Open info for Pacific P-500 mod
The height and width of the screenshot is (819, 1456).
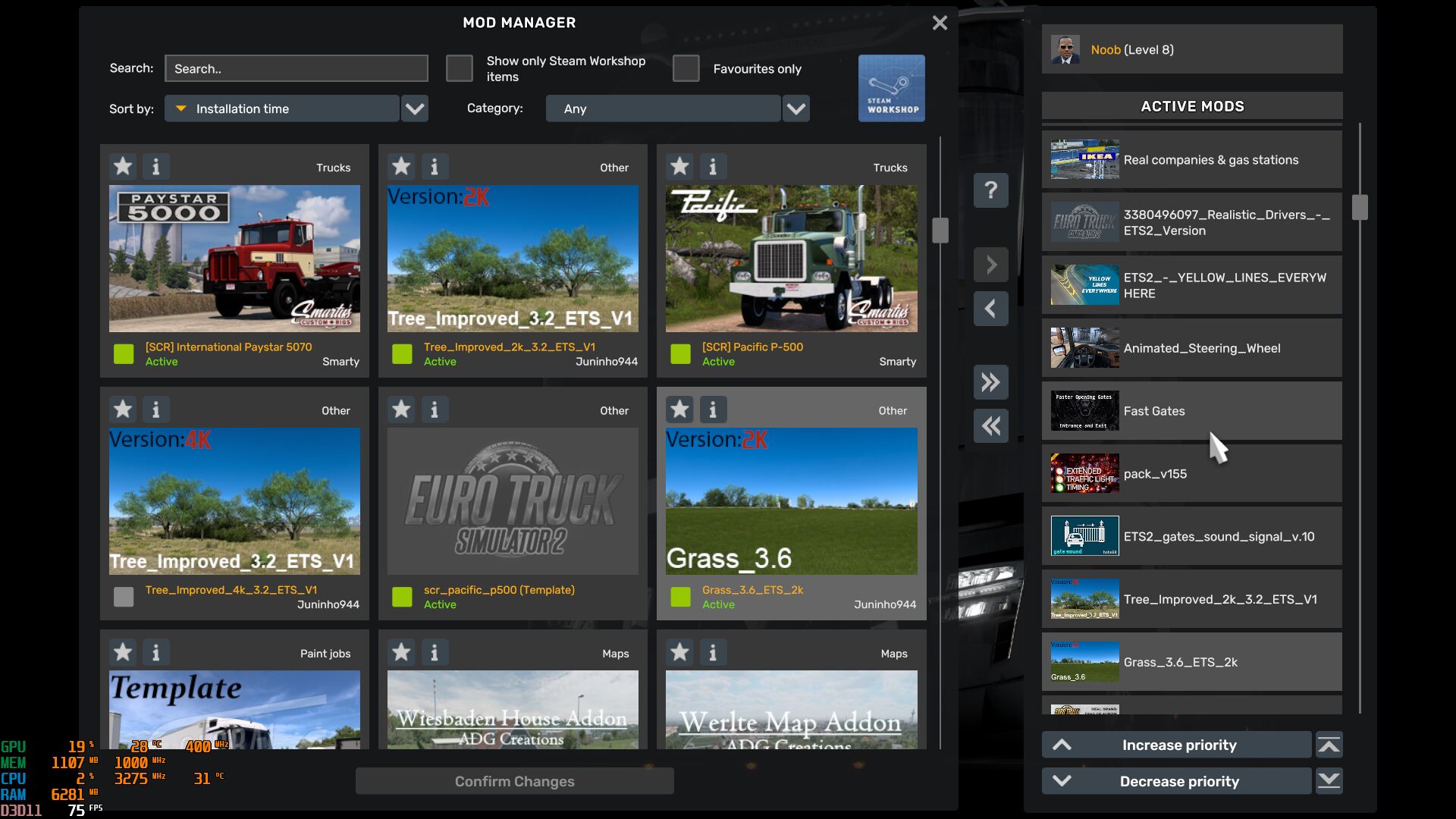[712, 166]
